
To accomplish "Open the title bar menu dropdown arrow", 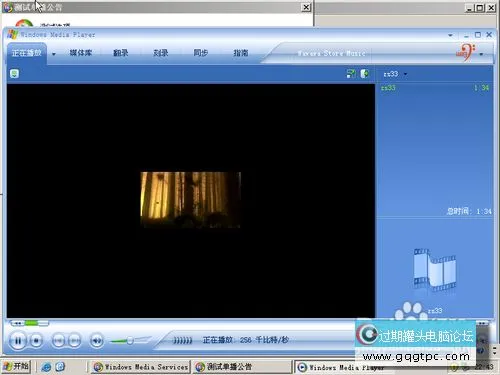I will (450, 35).
